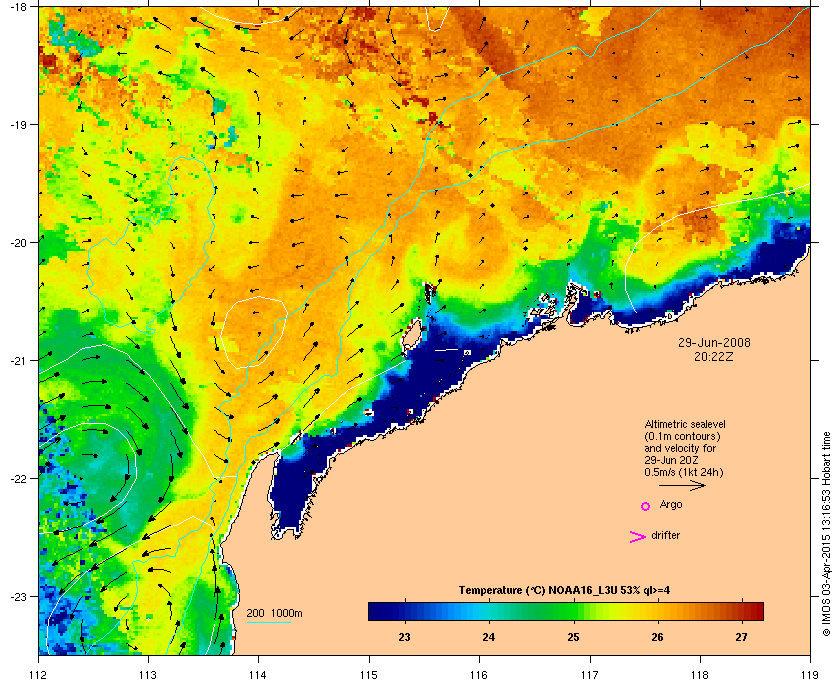Click the 29-Jun-2008 date label
Image resolution: width=840 pixels, height=680 pixels.
[714, 343]
